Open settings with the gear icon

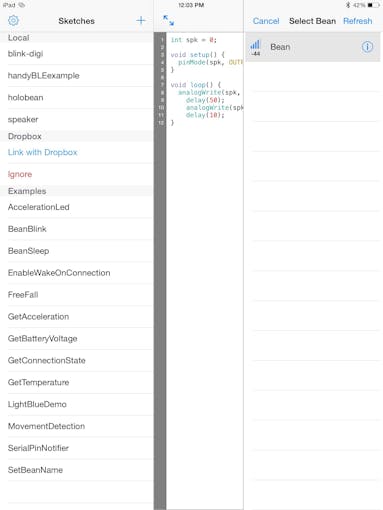[13, 21]
